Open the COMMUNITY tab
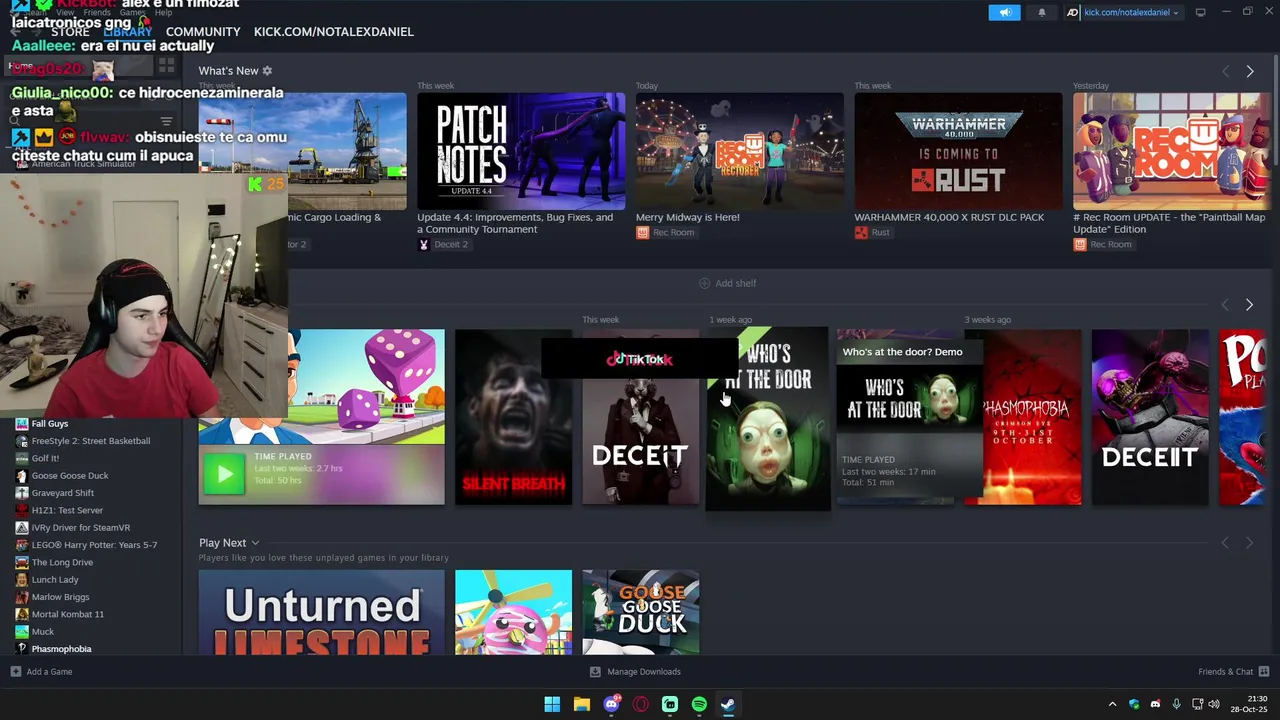The image size is (1280, 720). (x=203, y=32)
